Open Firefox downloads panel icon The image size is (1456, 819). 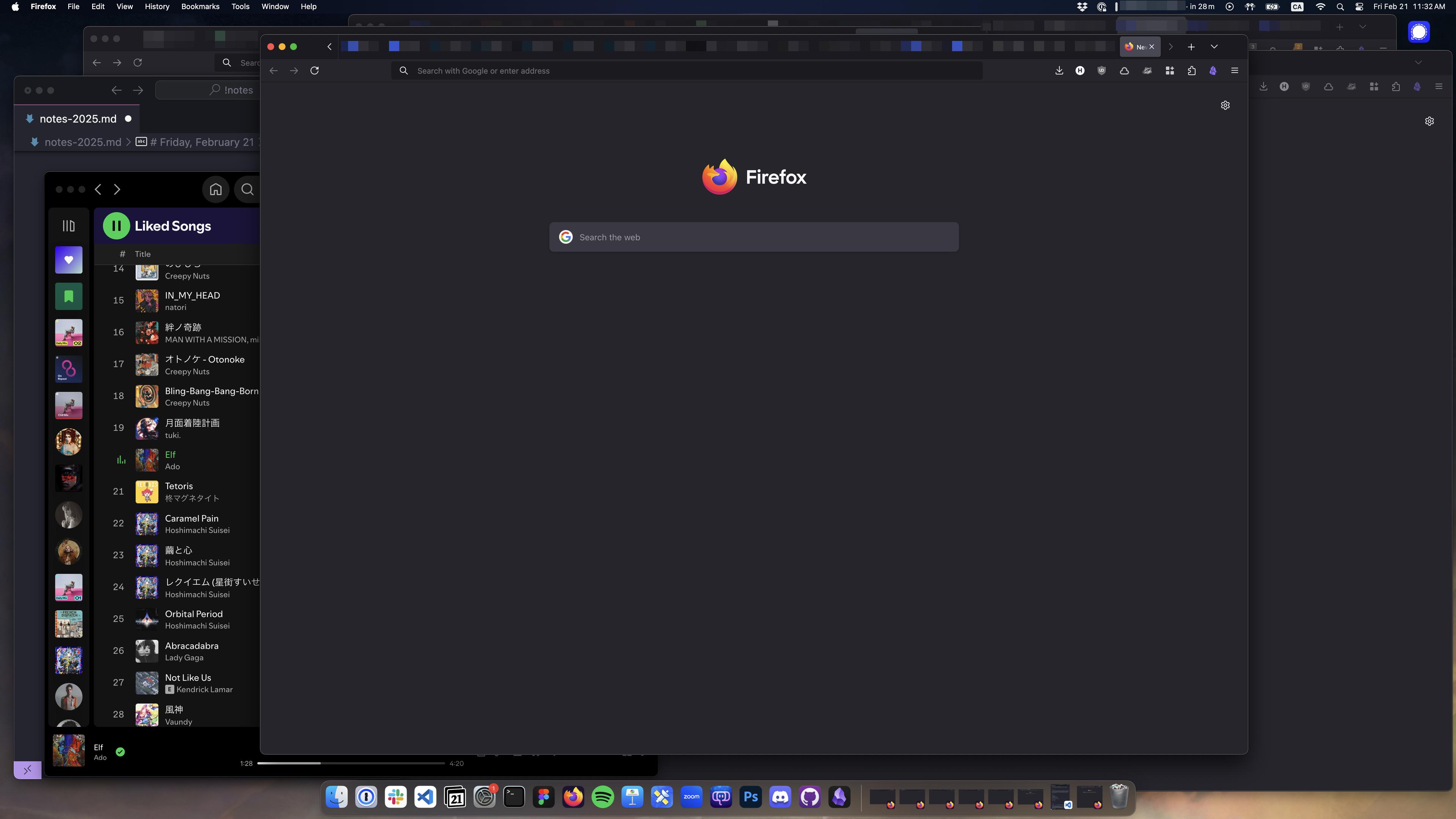point(1059,71)
